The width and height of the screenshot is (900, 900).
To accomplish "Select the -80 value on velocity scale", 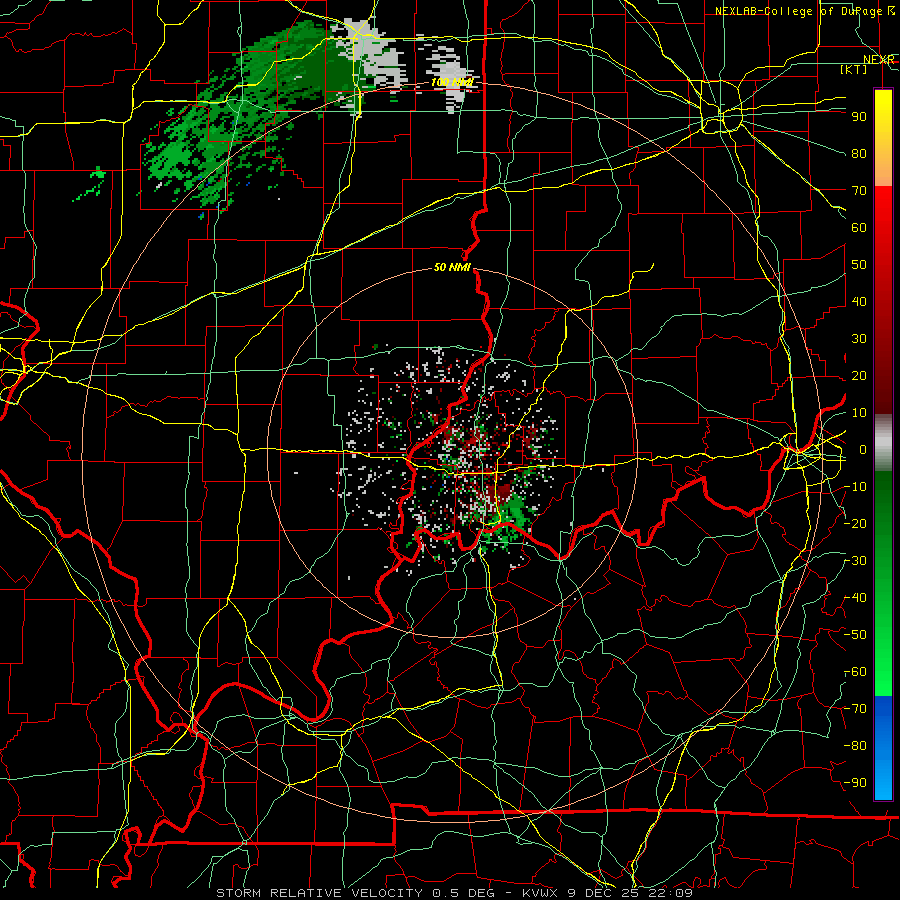I will pos(855,746).
